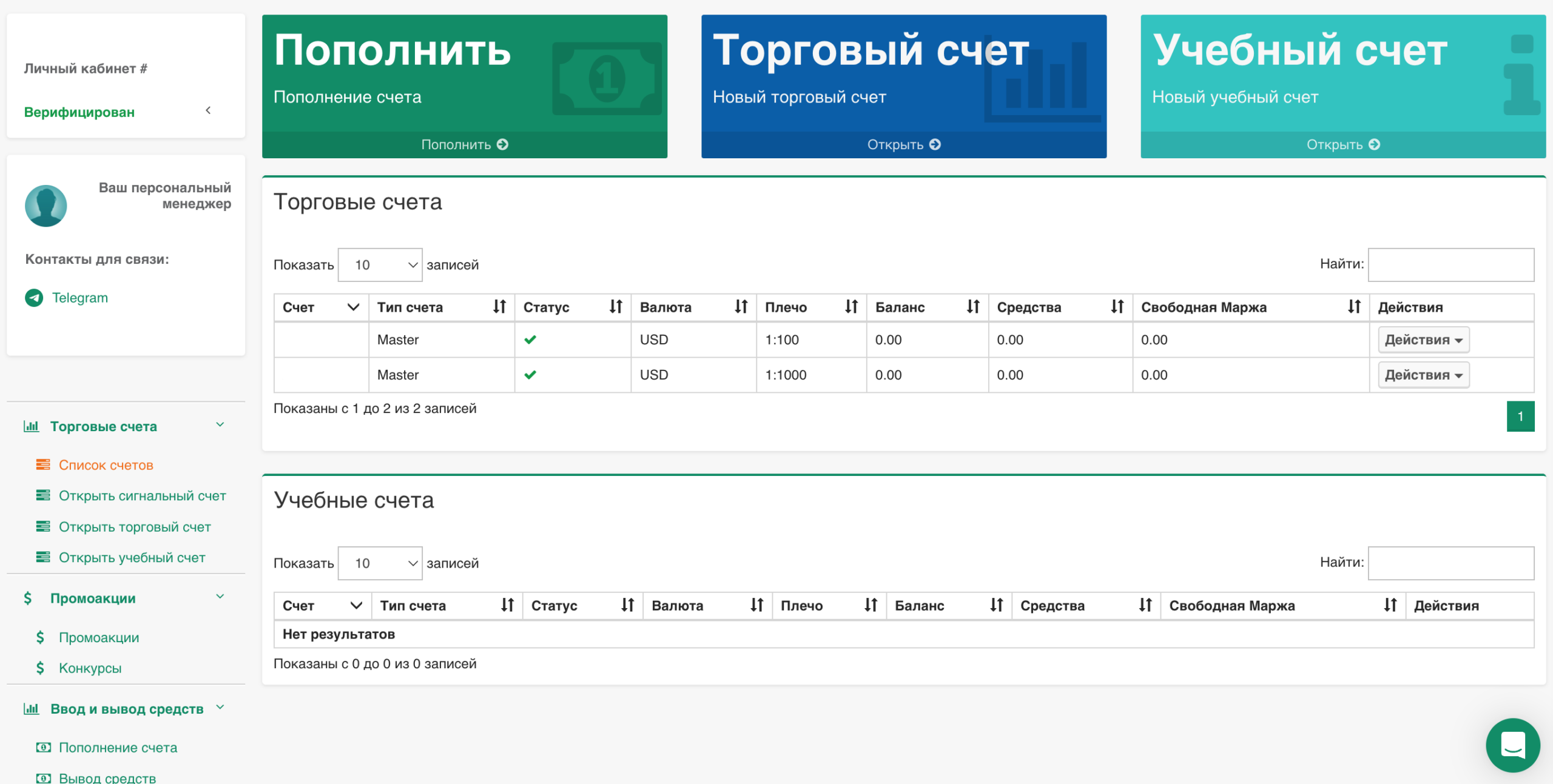1553x784 pixels.
Task: Click the chart icon next to Ввод и вывод средств
Action: point(32,708)
